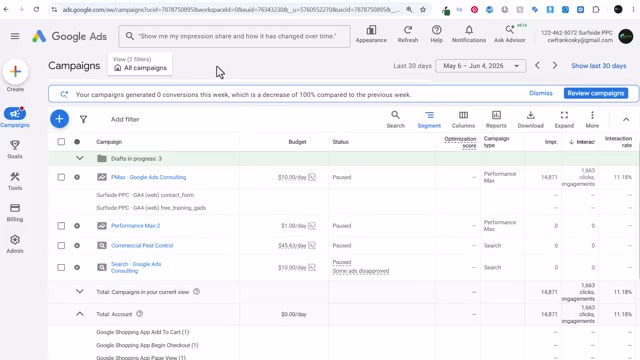This screenshot has height=360, width=640.
Task: Collapse the table toolbar chevron
Action: point(626,120)
